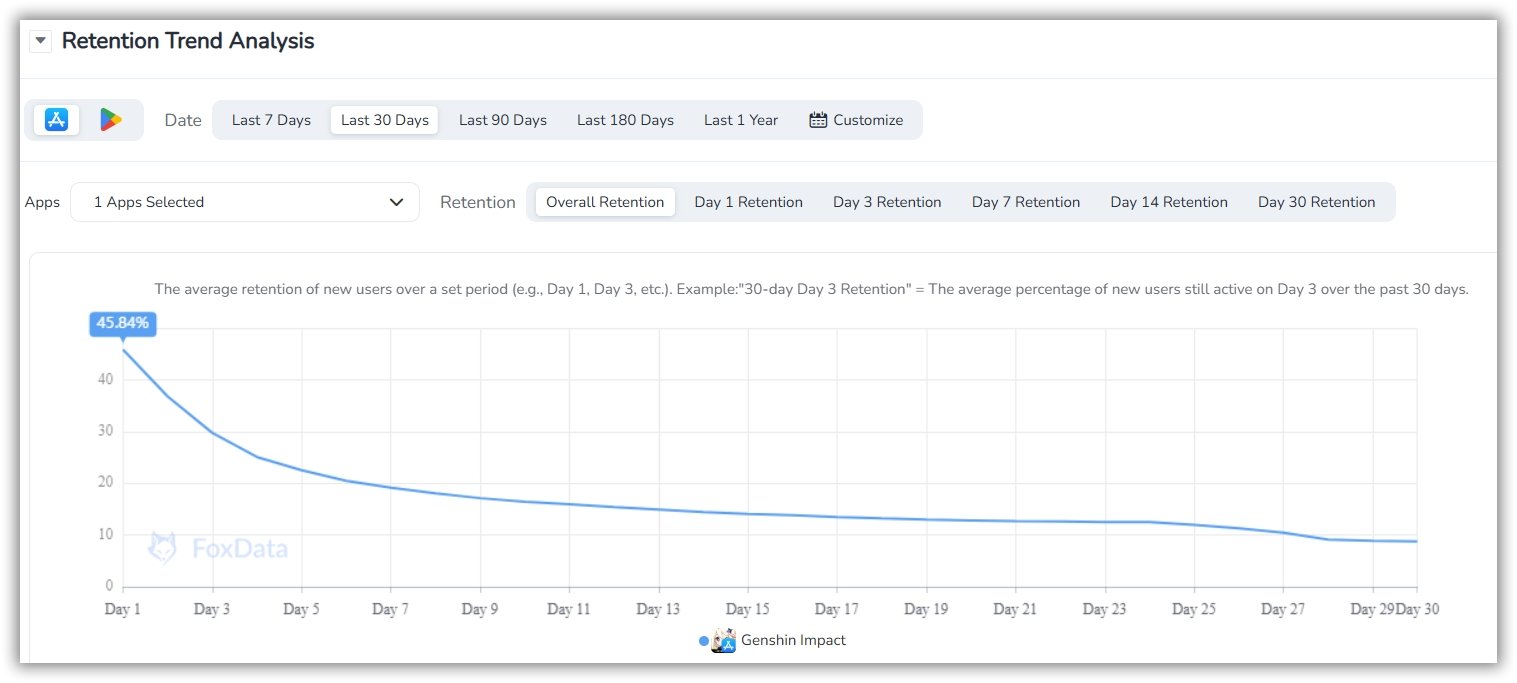Select the App Store platform icon
This screenshot has height=683, width=1517.
[x=56, y=120]
